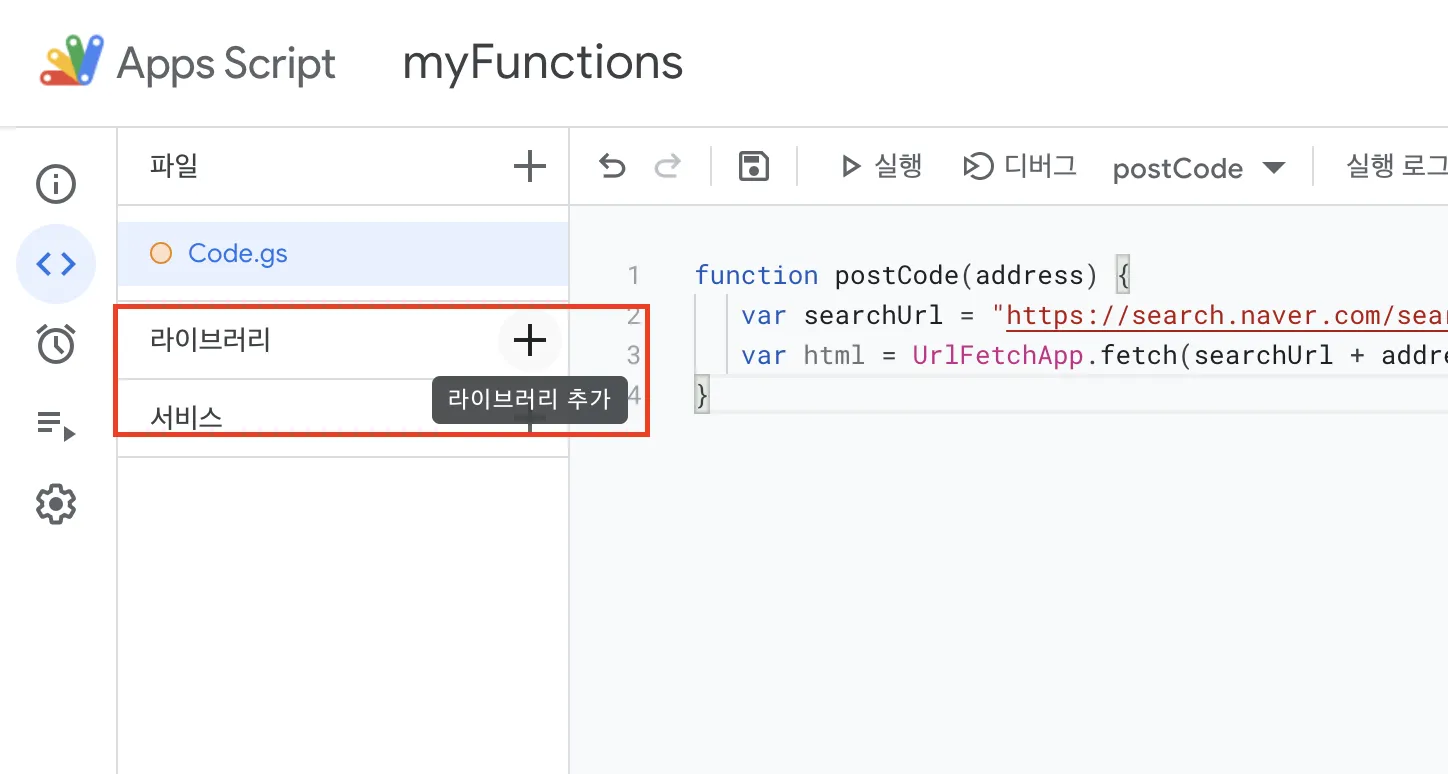Image resolution: width=1448 pixels, height=774 pixels.
Task: Open the postCode function dropdown
Action: coord(1198,168)
